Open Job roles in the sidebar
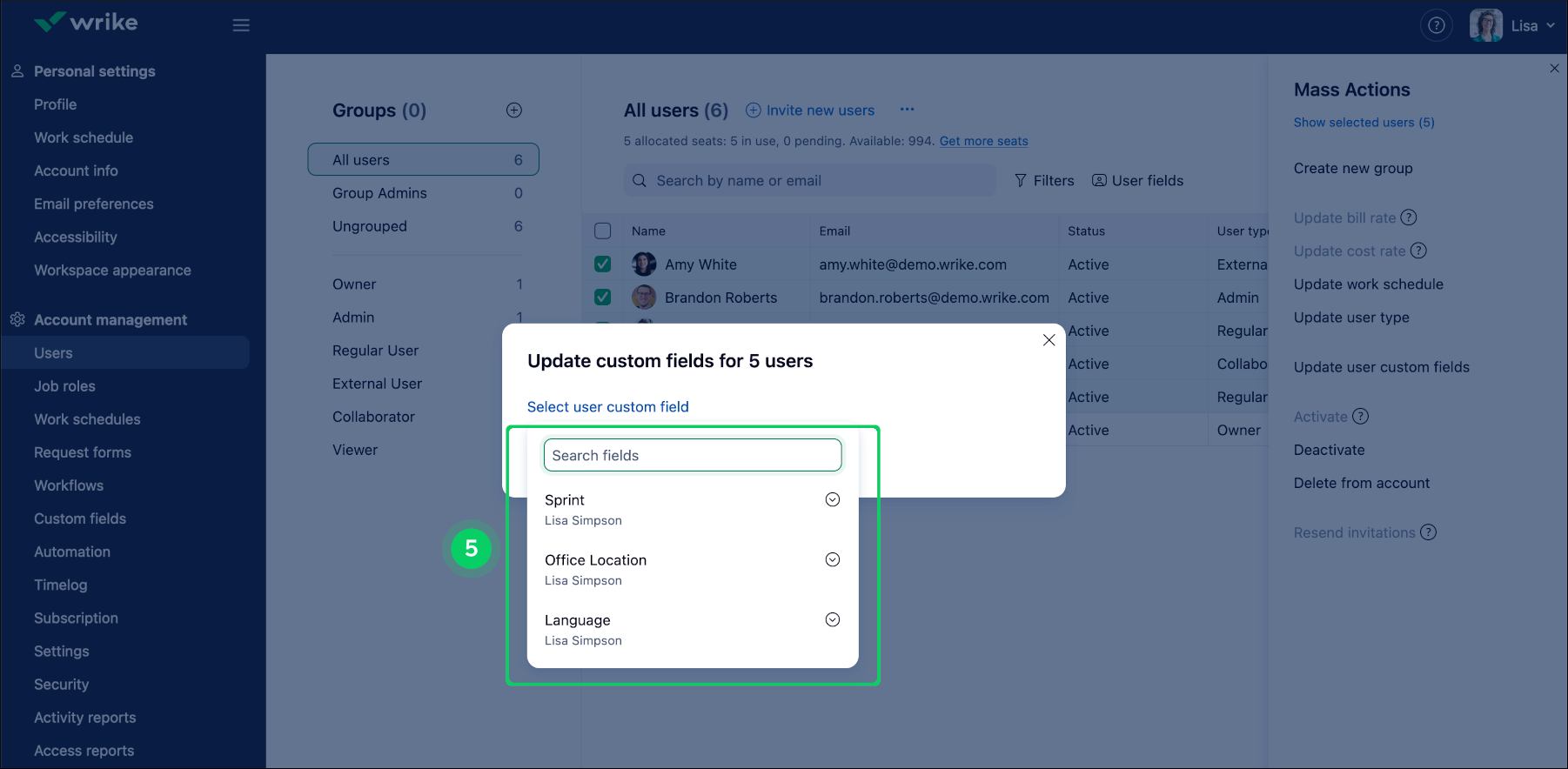The width and height of the screenshot is (1568, 769). [x=64, y=386]
